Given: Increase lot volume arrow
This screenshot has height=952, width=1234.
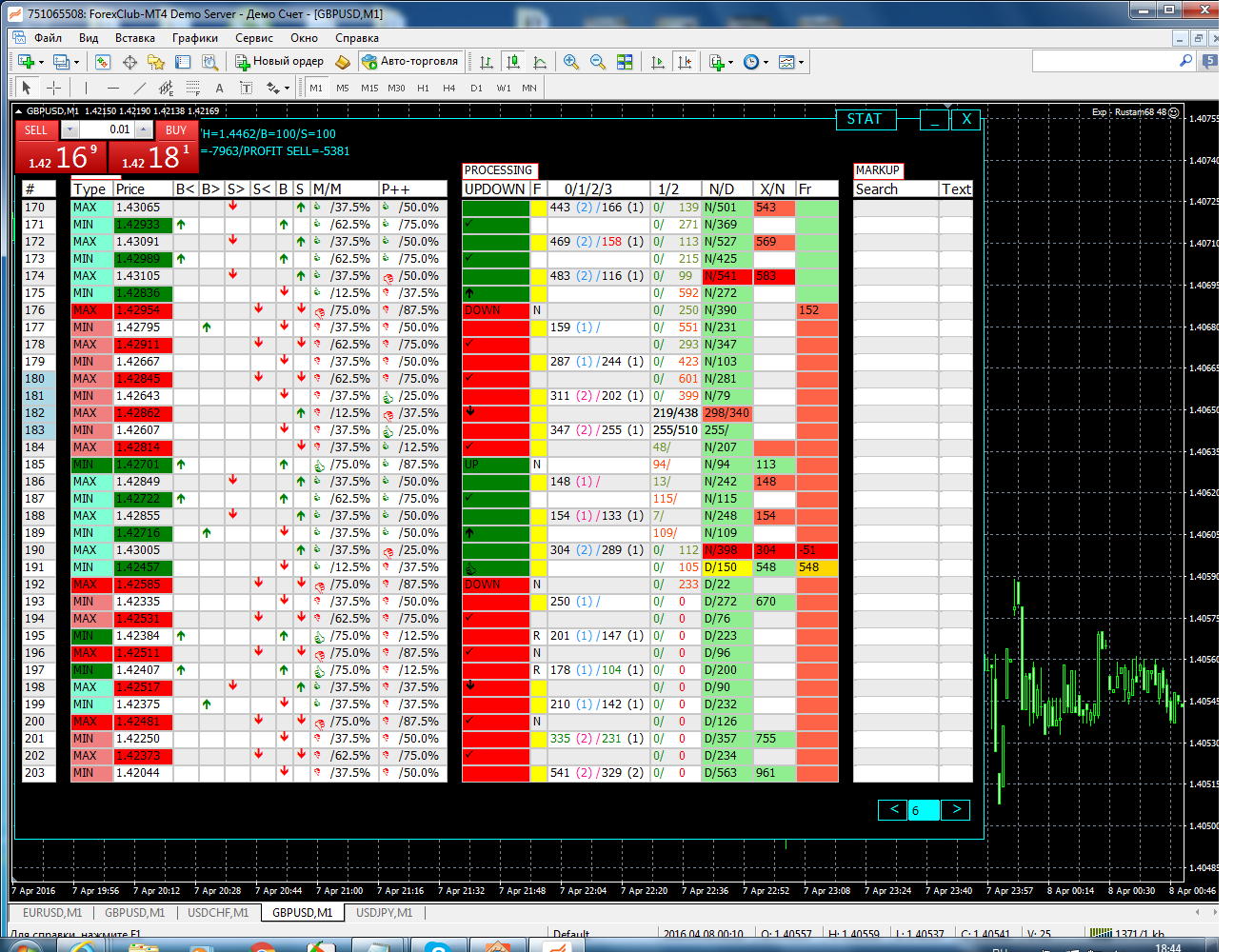Looking at the screenshot, I should pyautogui.click(x=143, y=129).
